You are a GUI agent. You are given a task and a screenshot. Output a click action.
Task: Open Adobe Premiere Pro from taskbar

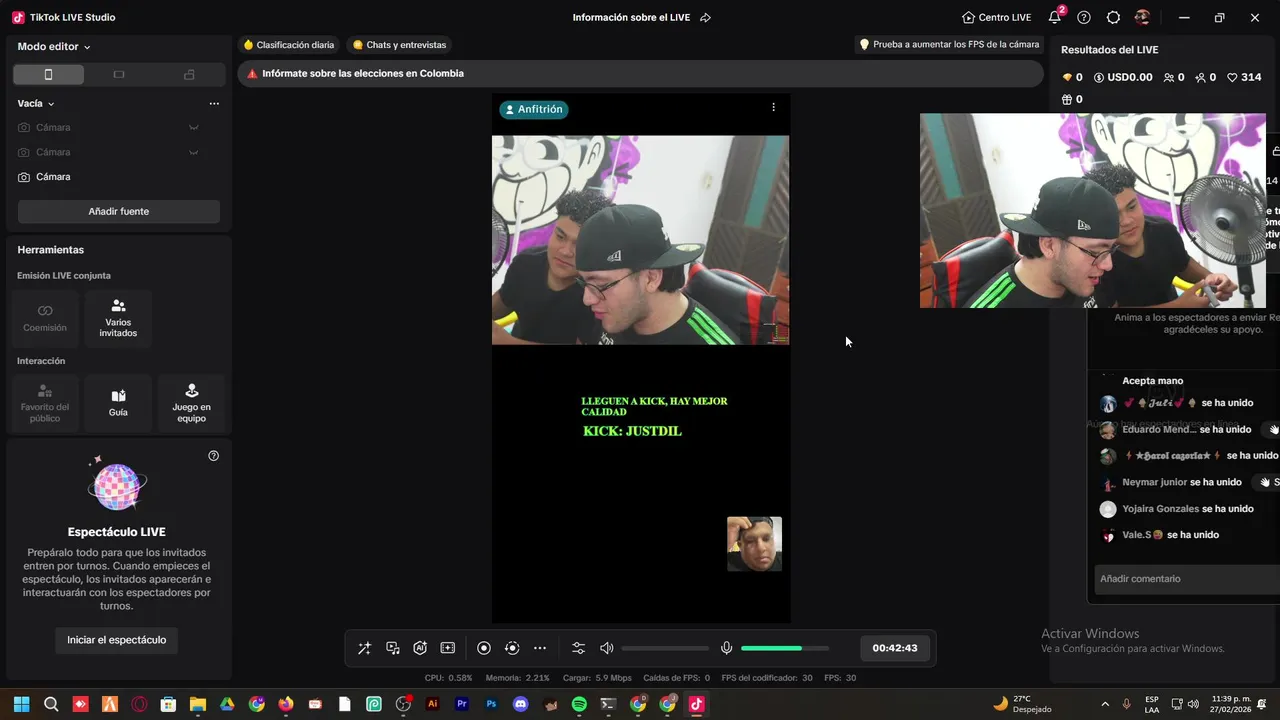[462, 704]
